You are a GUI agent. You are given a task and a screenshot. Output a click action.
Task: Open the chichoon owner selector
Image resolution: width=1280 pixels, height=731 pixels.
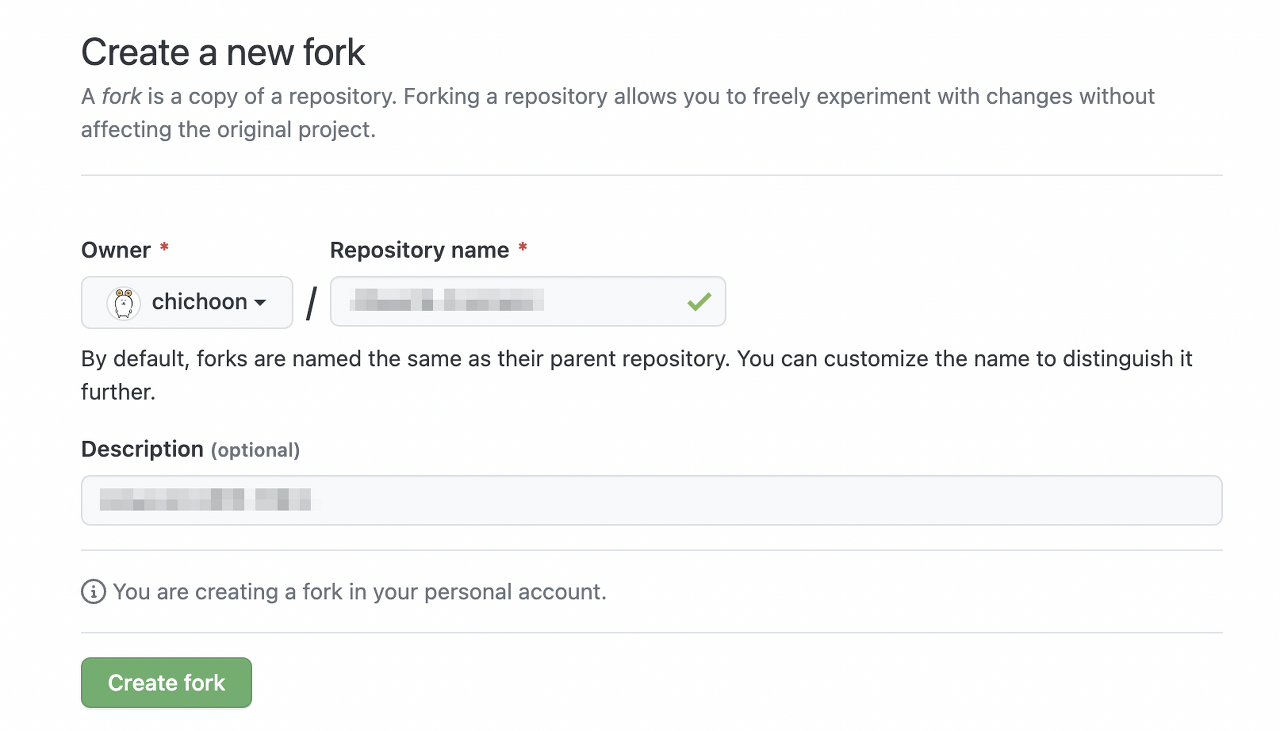(187, 302)
